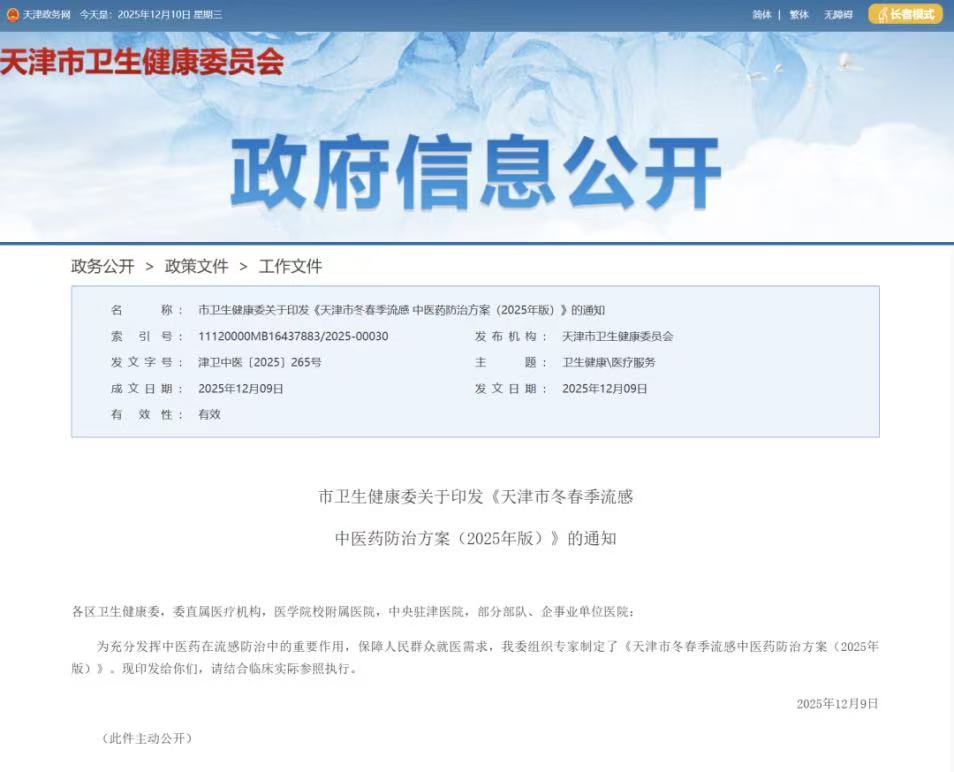The height and width of the screenshot is (772, 954).
Task: Click the document number 津卫中医〔2025〕265号
Action: pyautogui.click(x=260, y=362)
